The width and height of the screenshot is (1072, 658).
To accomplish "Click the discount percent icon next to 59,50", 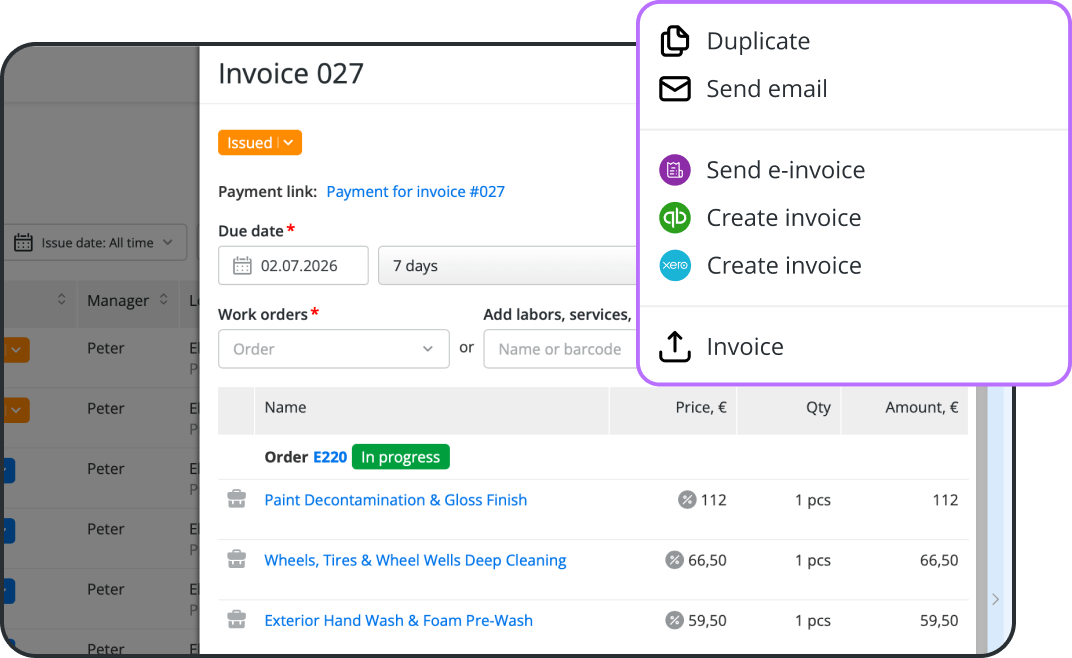I will coord(674,620).
